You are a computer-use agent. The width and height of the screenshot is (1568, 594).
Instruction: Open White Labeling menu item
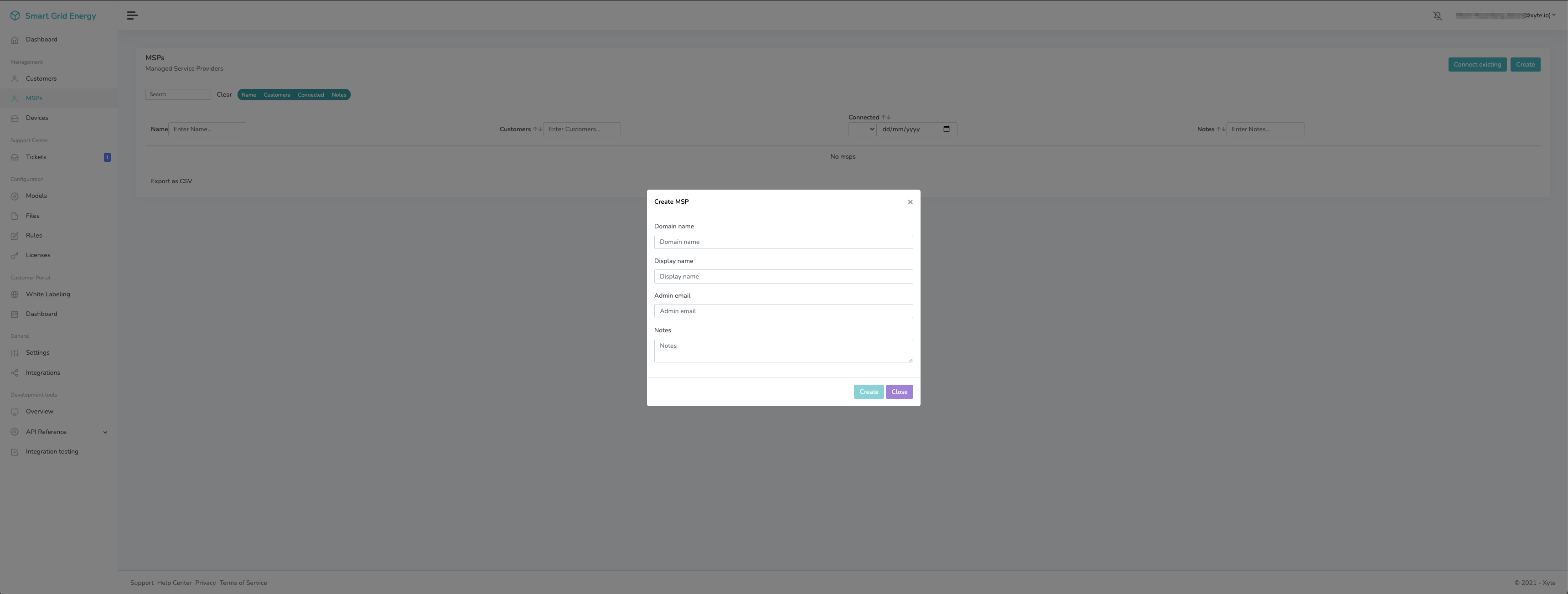tap(47, 294)
